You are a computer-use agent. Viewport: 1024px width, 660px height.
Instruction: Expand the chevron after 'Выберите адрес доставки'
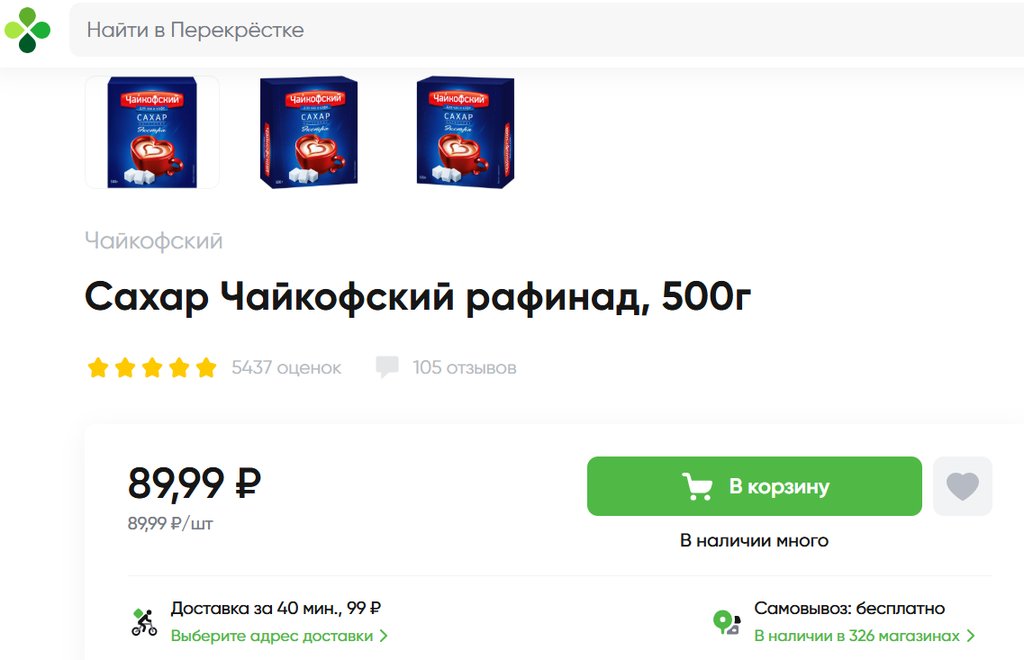pos(383,636)
